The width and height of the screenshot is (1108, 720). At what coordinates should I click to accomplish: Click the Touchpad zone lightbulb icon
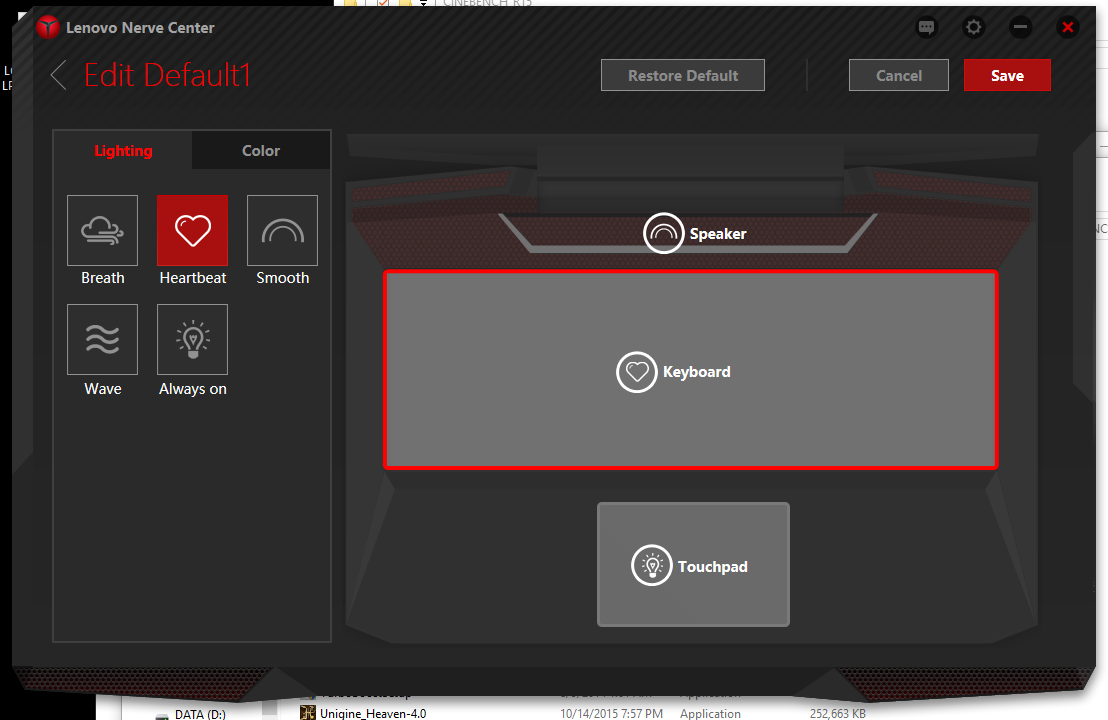pyautogui.click(x=652, y=565)
